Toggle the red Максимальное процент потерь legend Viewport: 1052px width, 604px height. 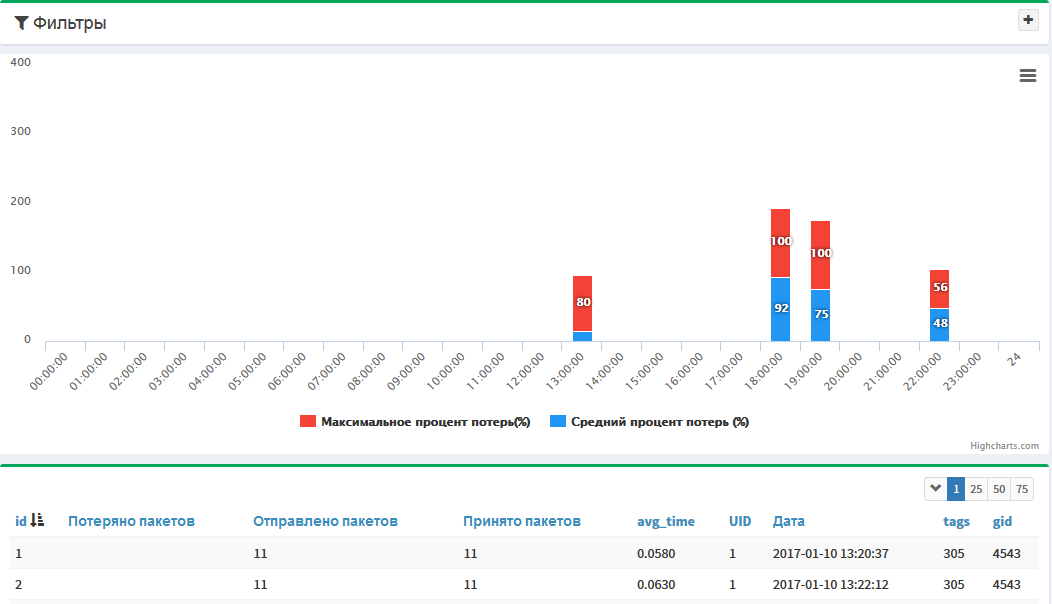pyautogui.click(x=415, y=421)
